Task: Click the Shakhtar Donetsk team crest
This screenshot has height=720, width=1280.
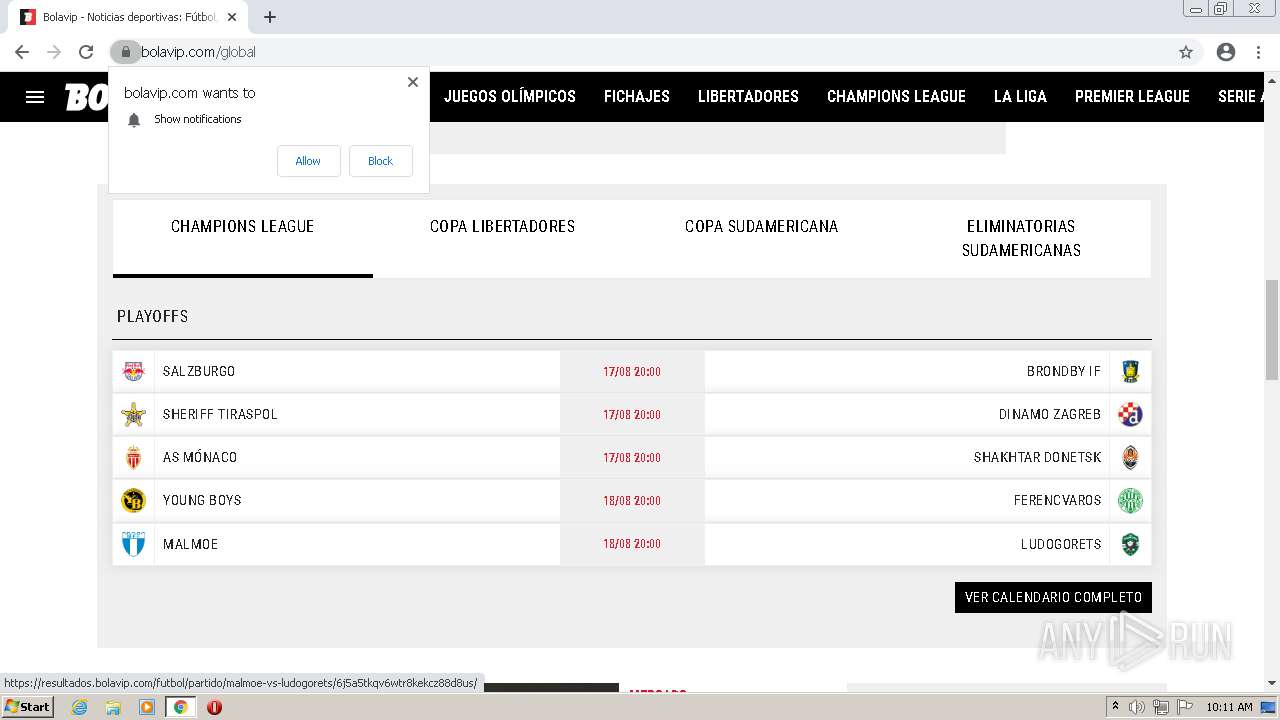Action: click(1130, 457)
